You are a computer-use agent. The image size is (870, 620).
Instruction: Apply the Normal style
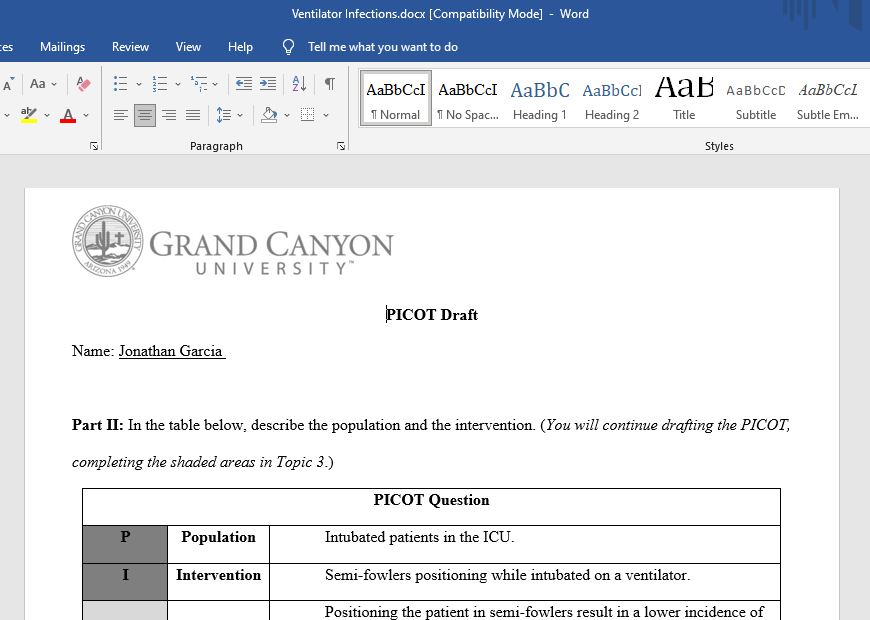[x=396, y=98]
